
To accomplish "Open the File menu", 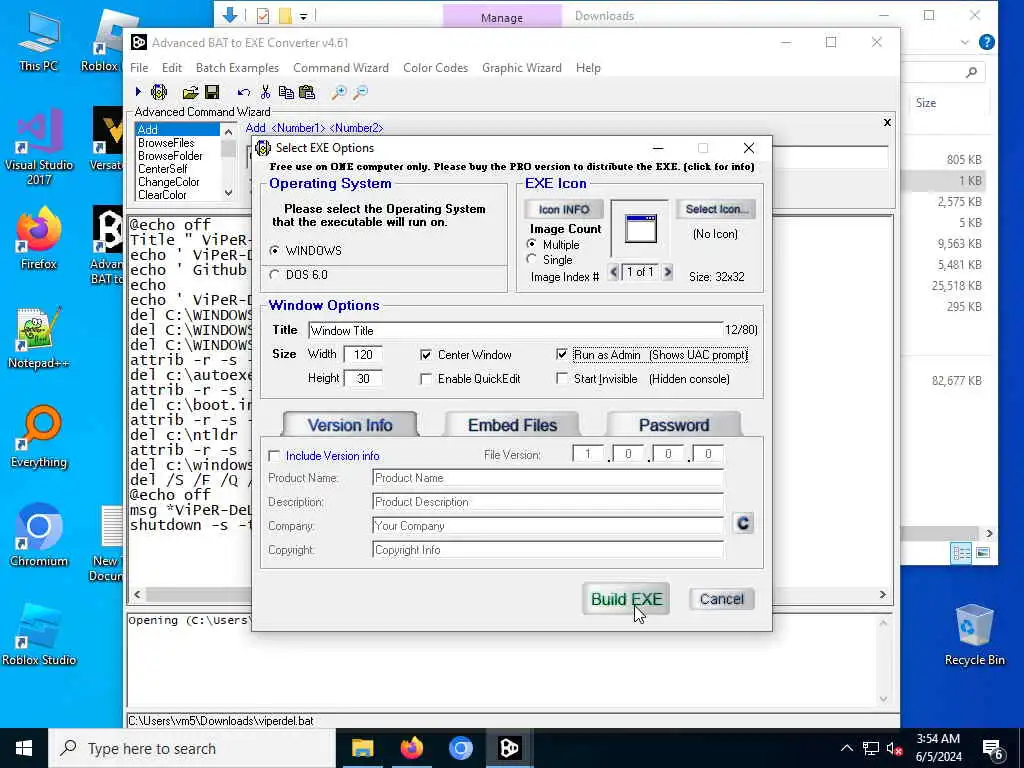I will point(139,68).
